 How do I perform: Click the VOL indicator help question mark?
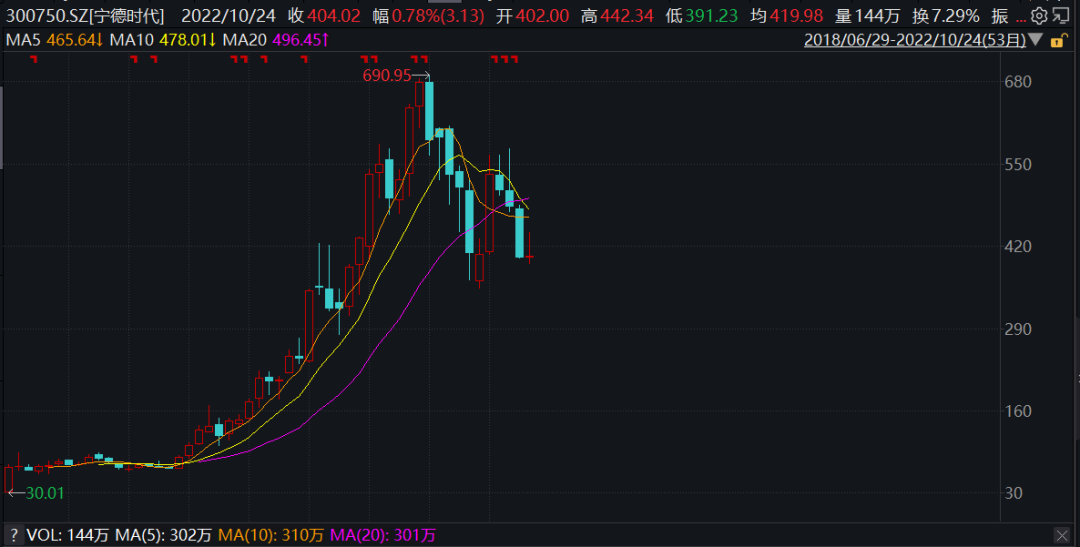click(x=12, y=535)
